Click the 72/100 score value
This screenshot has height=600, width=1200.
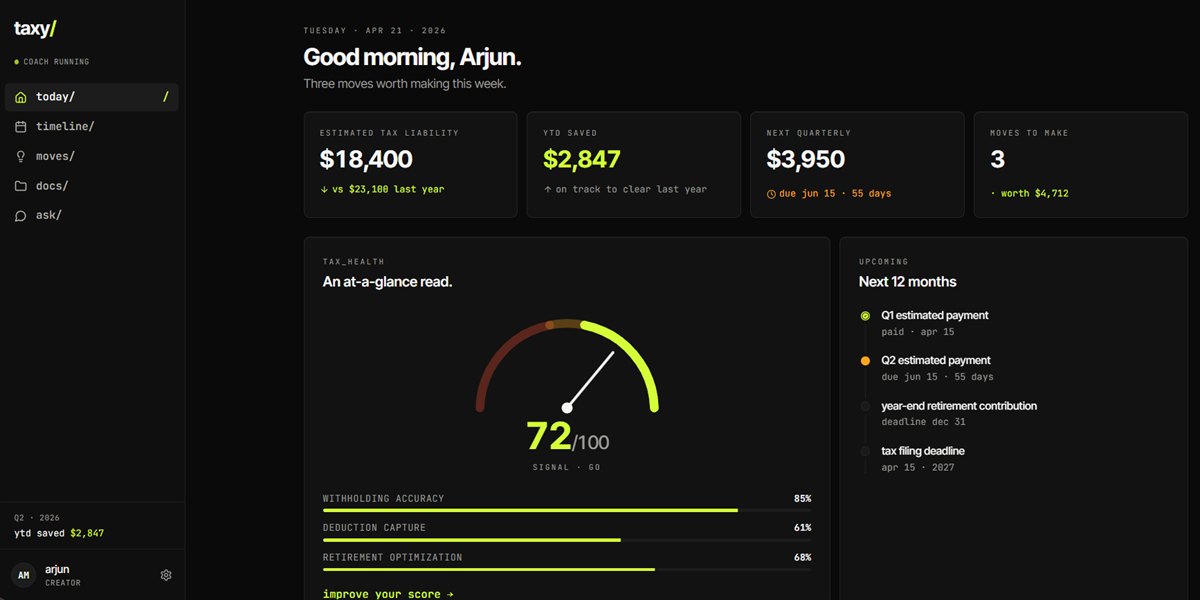point(567,437)
